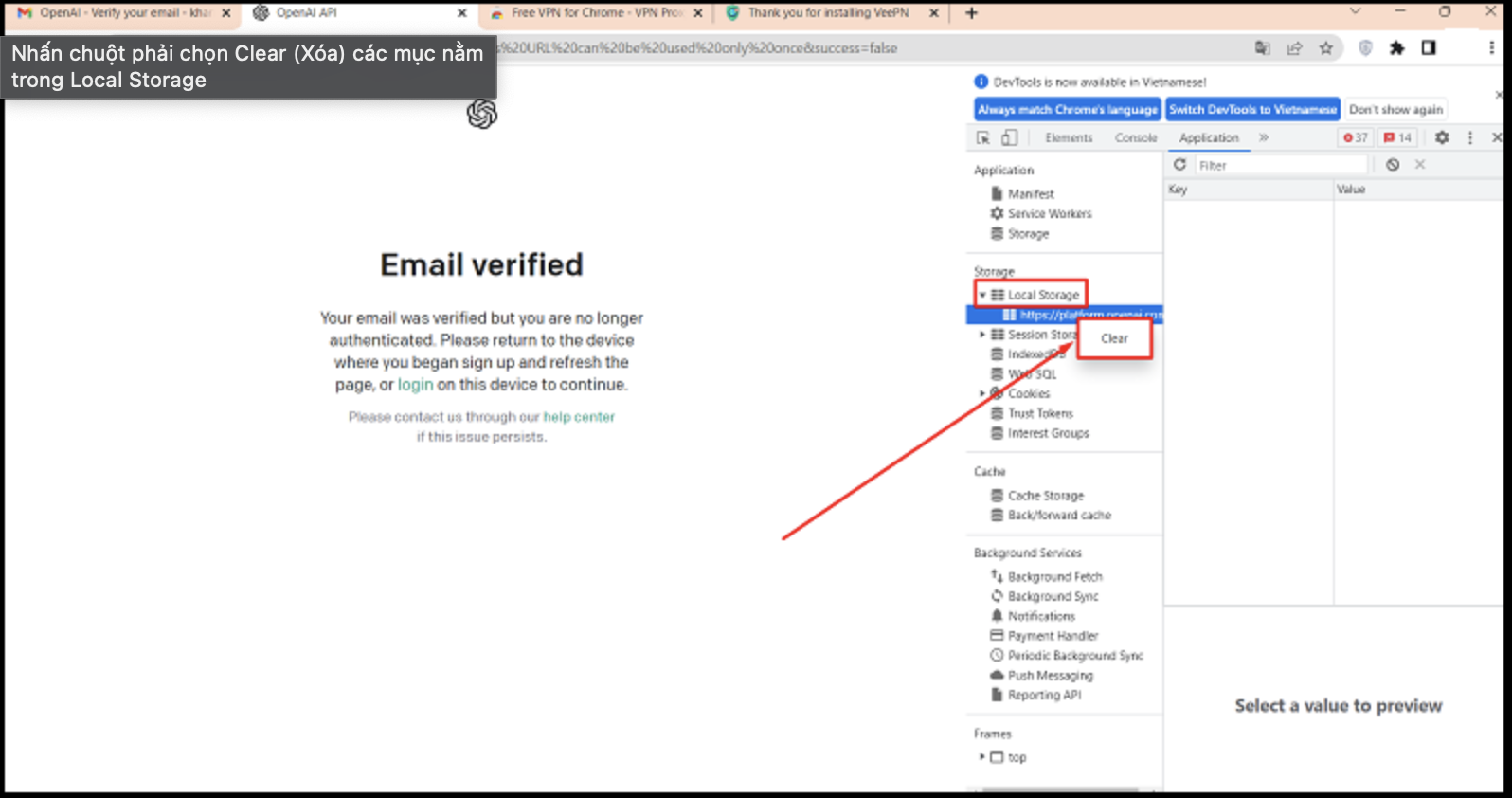This screenshot has width=1512, height=798.
Task: Open a new browser tab
Action: tap(971, 13)
